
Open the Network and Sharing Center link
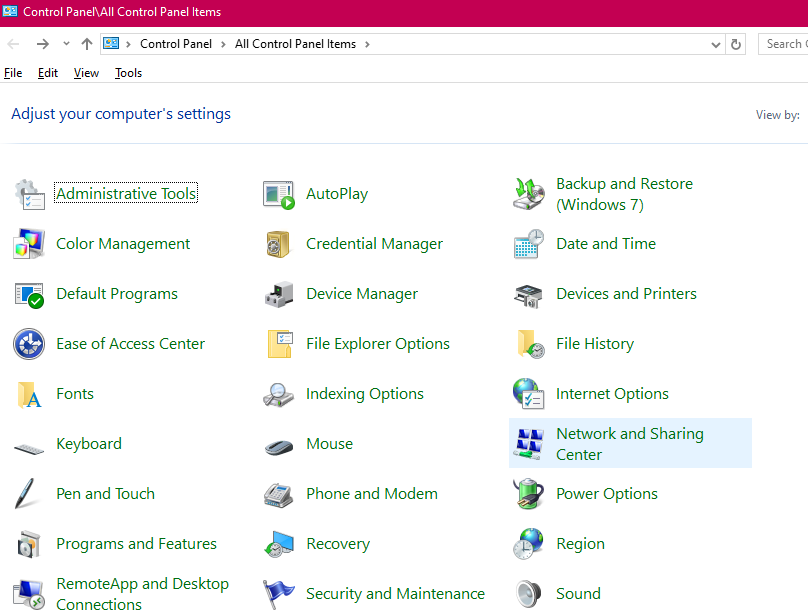[630, 444]
